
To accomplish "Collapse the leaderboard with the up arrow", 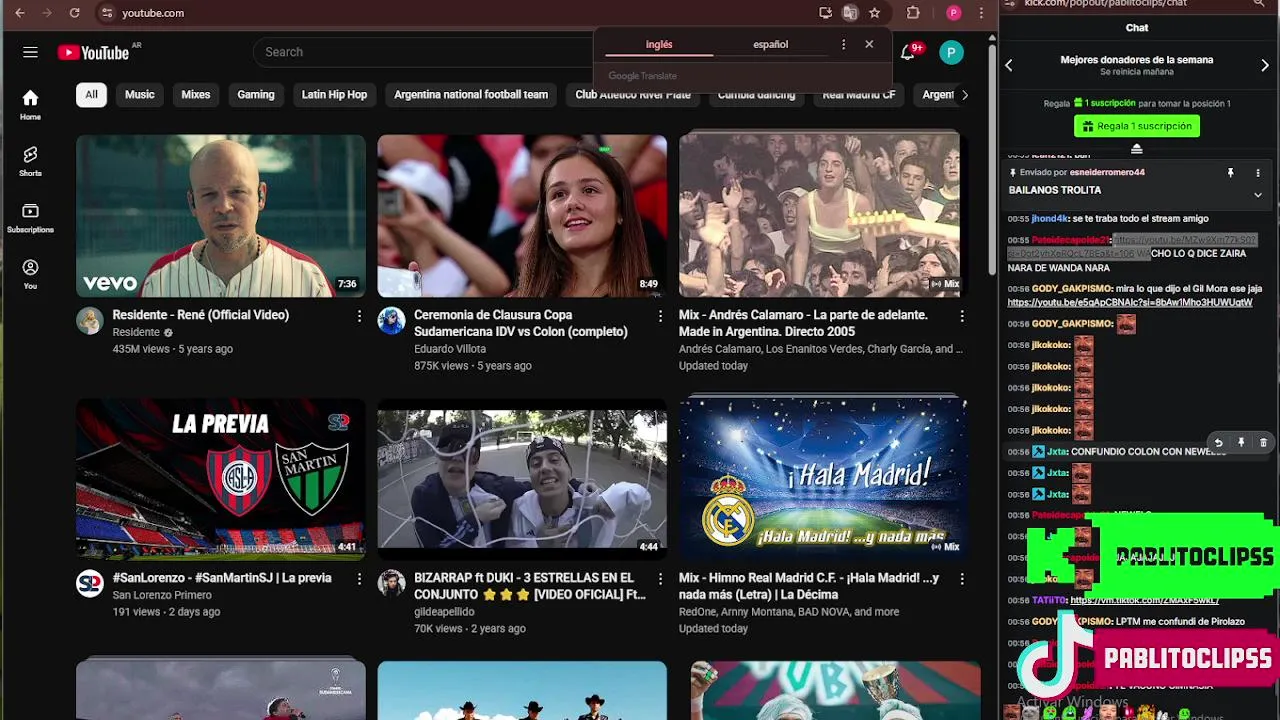I will [1136, 149].
